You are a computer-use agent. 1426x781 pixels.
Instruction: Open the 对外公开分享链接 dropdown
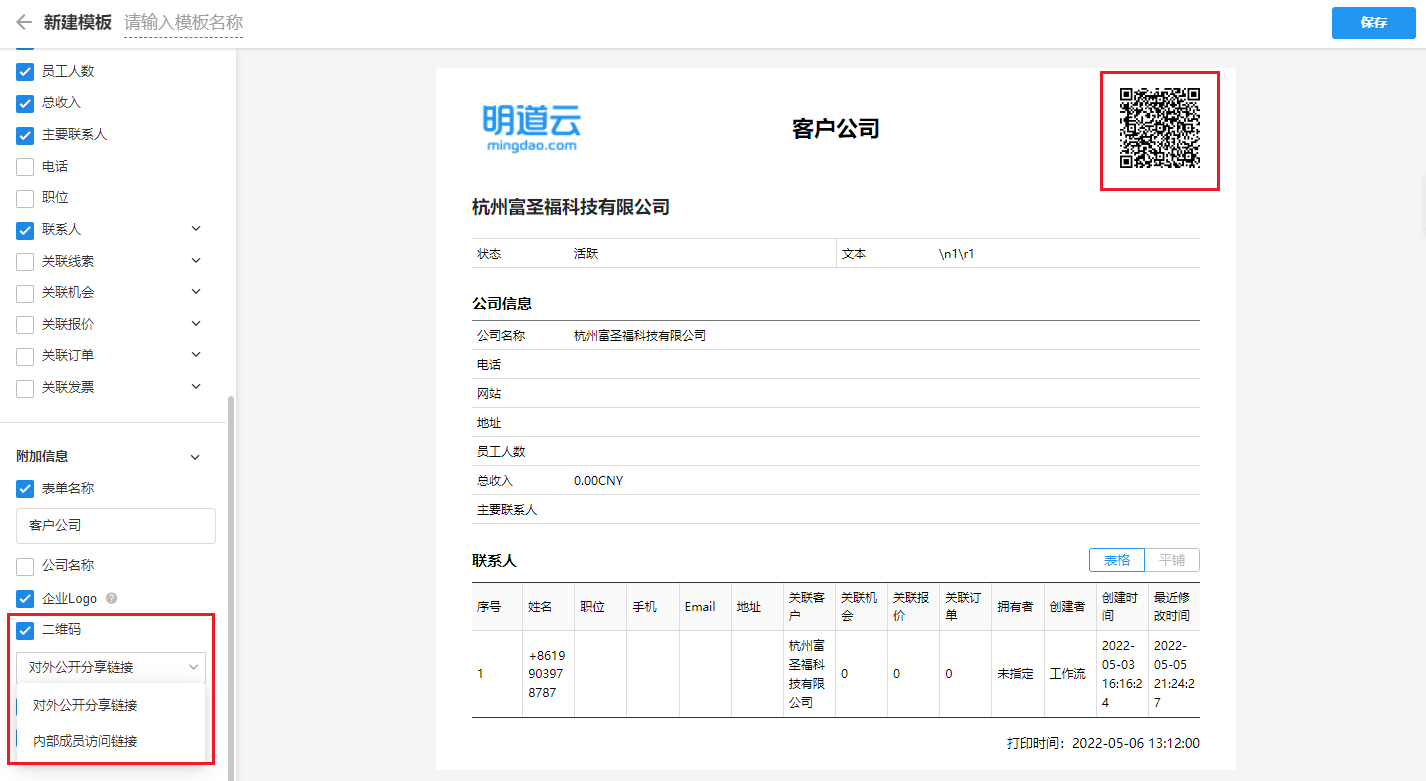[111, 667]
